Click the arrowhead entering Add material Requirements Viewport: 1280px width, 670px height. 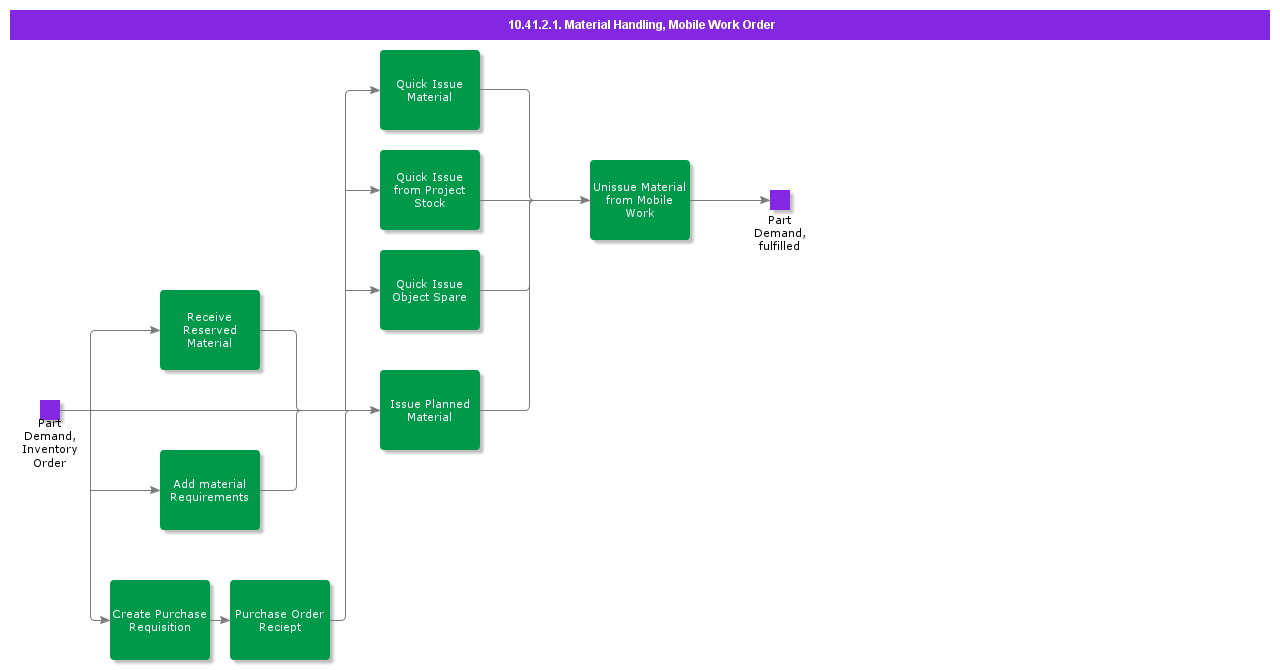point(154,490)
